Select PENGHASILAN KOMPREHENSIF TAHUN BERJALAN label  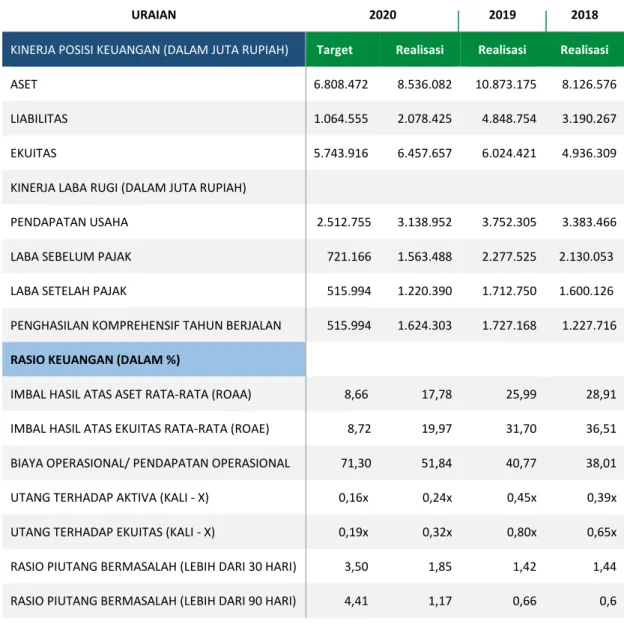[146, 326]
